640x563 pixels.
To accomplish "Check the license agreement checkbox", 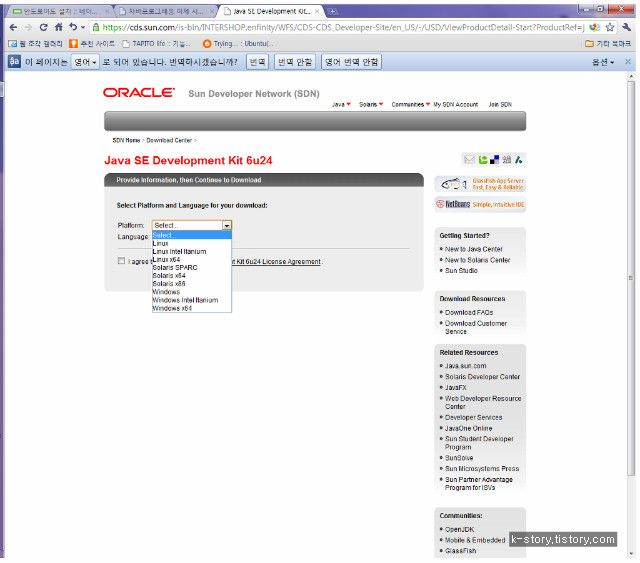I will tap(121, 260).
